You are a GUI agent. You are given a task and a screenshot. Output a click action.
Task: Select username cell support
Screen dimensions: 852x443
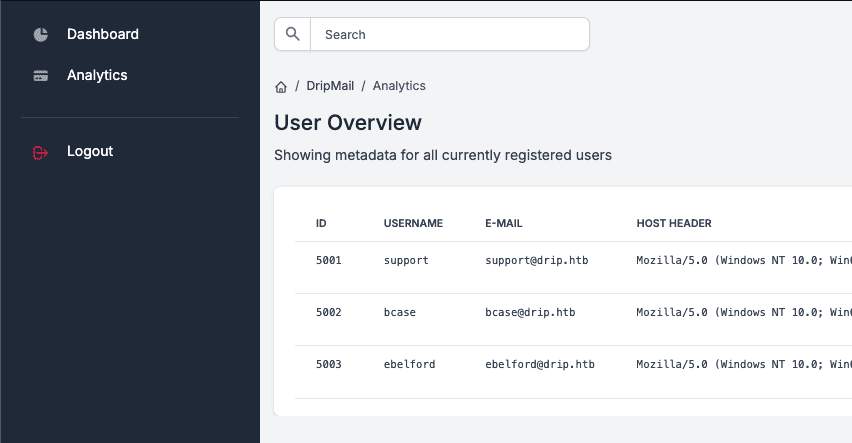coord(406,261)
